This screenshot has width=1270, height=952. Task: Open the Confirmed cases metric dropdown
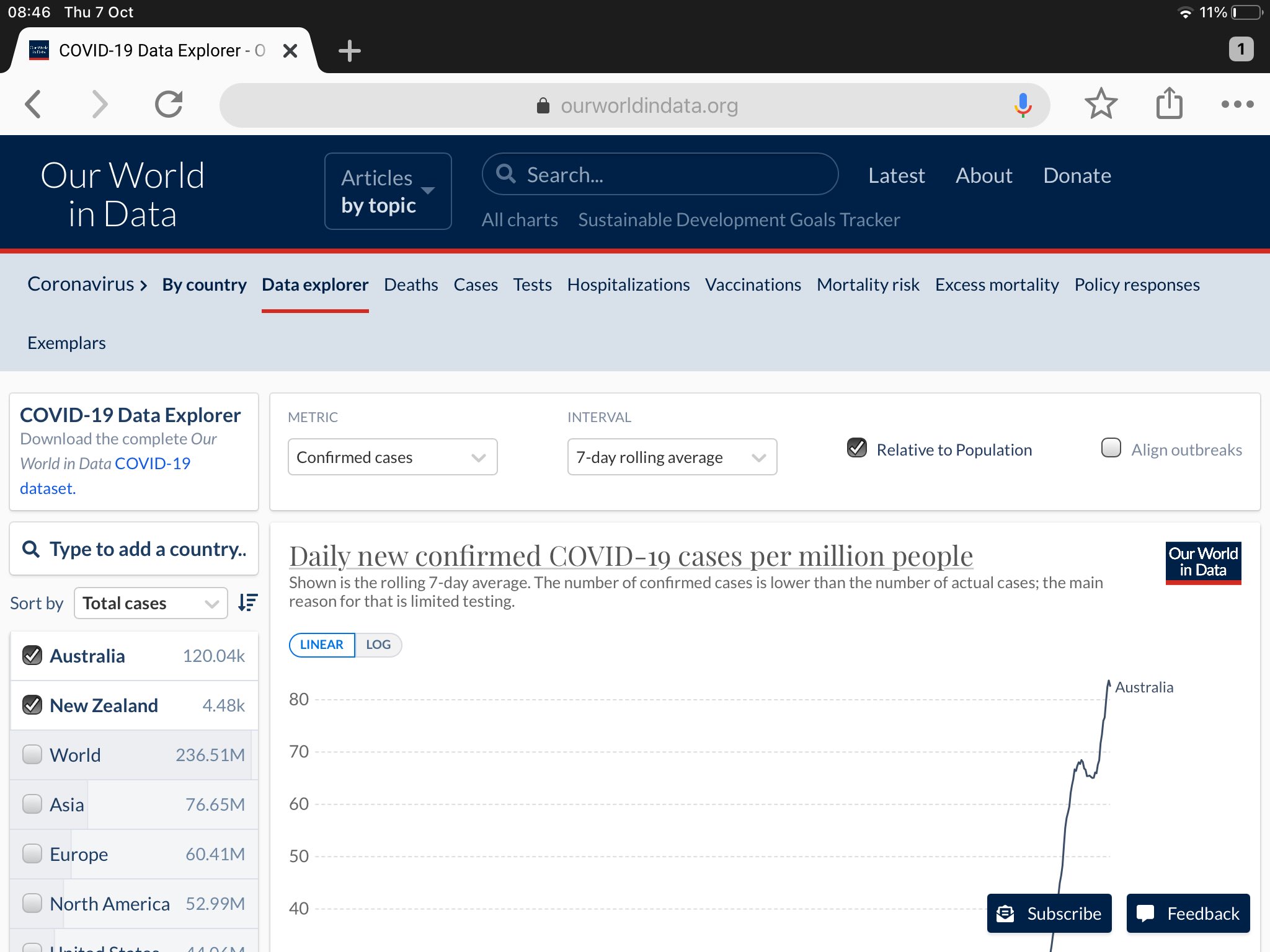[x=393, y=457]
